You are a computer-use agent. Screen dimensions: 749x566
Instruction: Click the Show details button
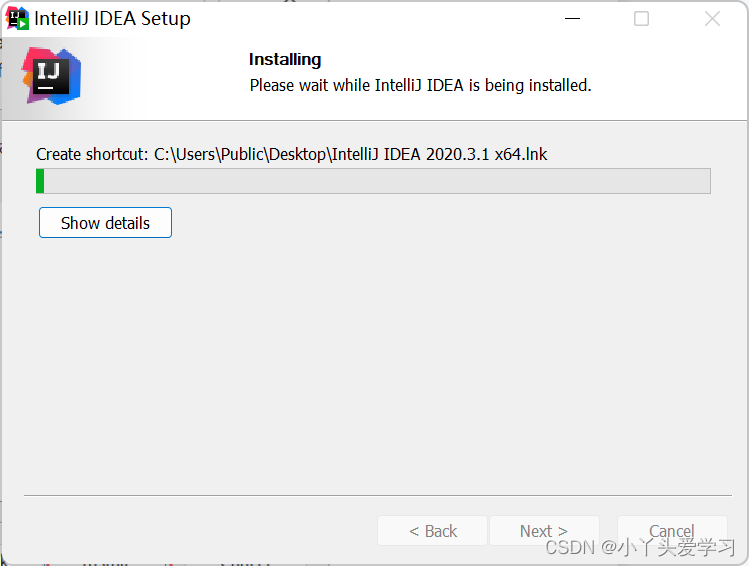pyautogui.click(x=105, y=223)
